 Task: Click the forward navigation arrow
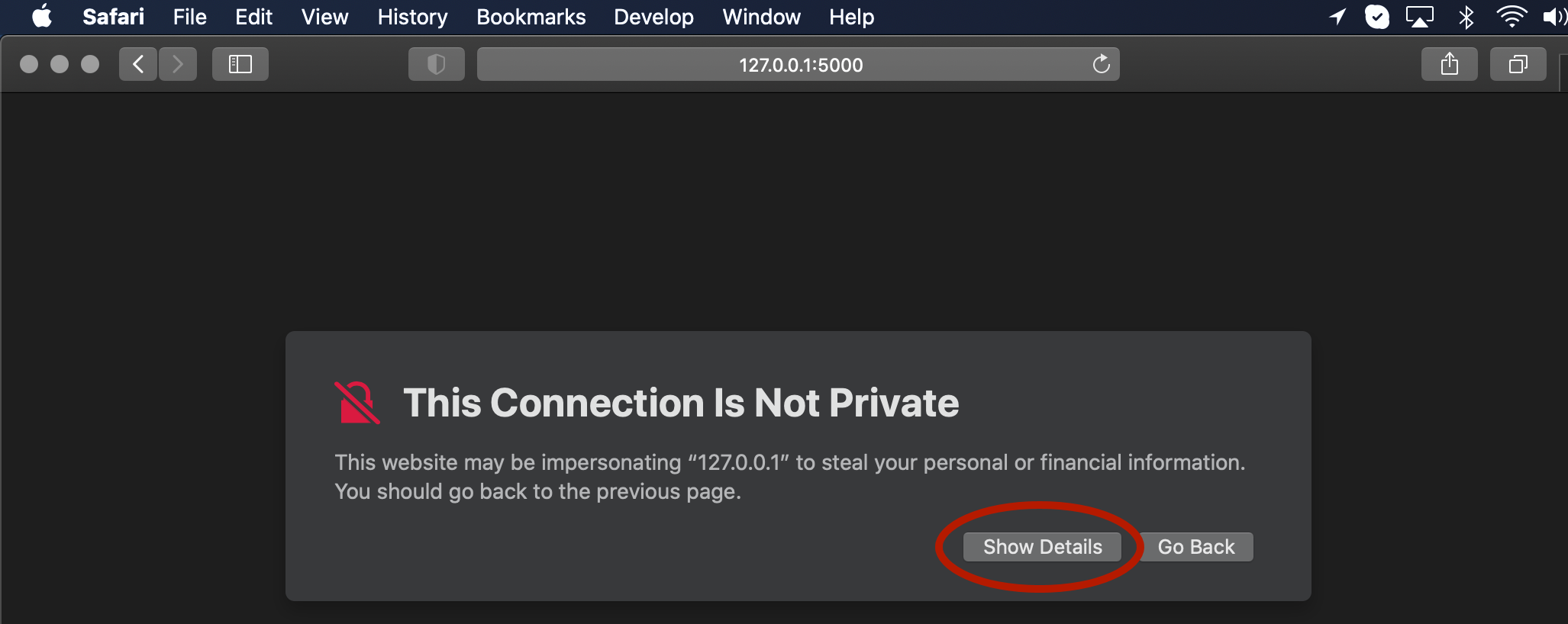178,64
